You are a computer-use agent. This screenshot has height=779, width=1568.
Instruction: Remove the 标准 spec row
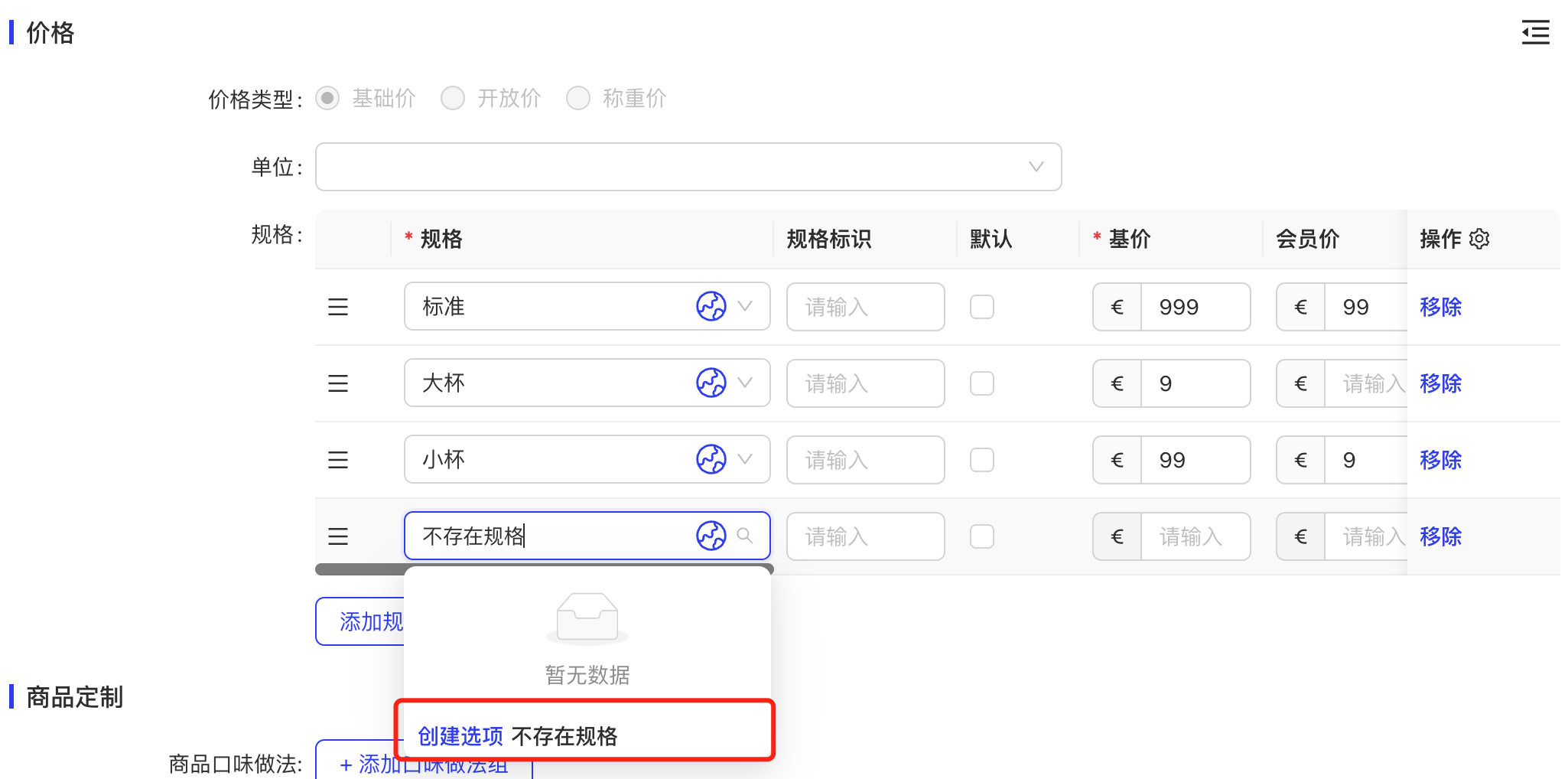pyautogui.click(x=1440, y=307)
